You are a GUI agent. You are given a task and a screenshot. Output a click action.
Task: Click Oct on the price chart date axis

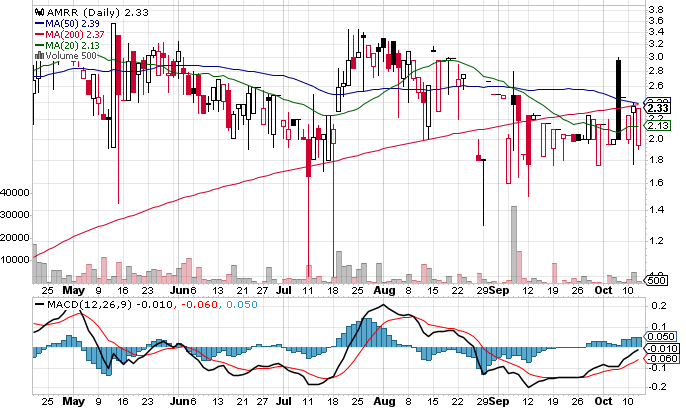pos(604,291)
